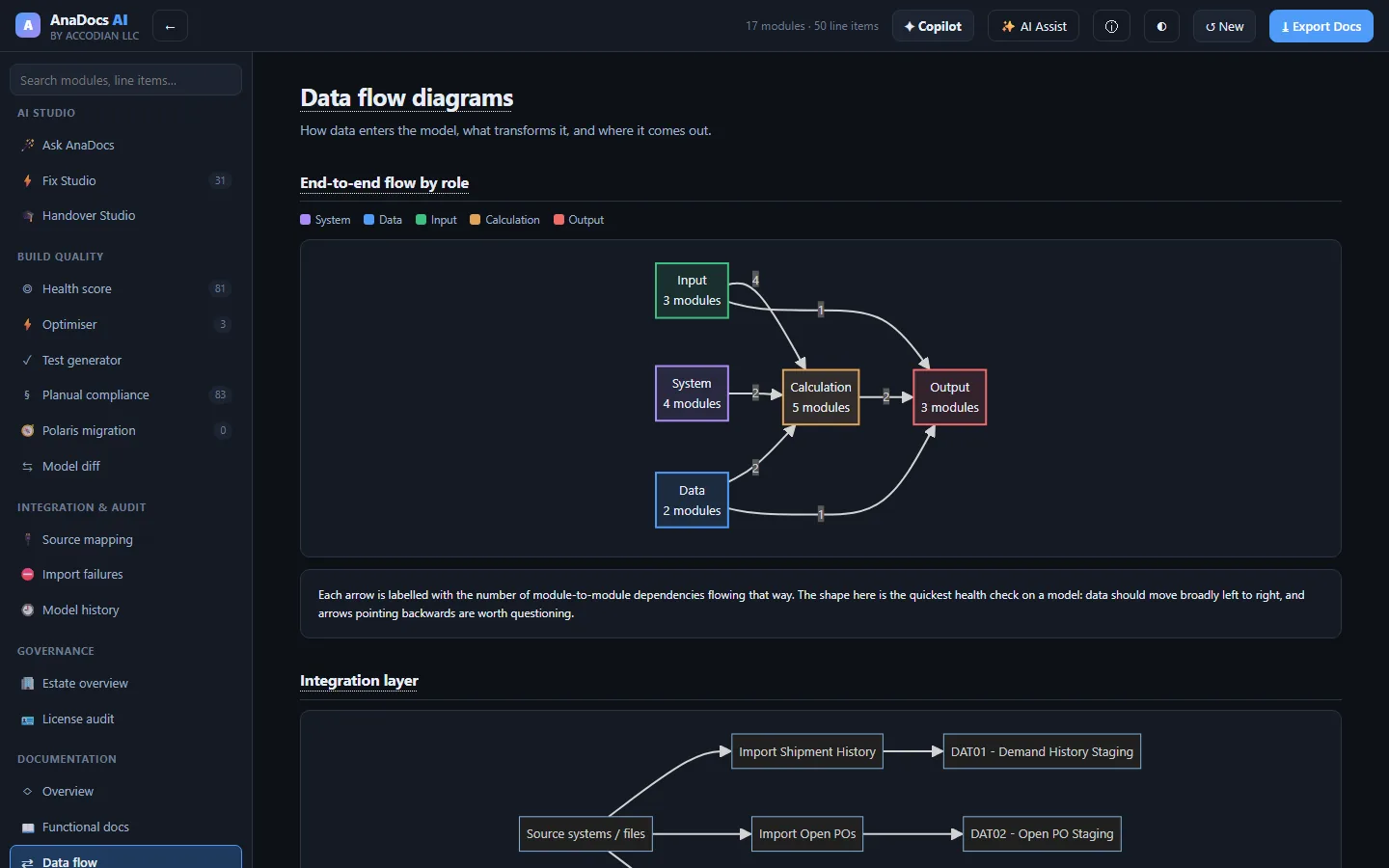Open the info circle icon
This screenshot has width=1389, height=868.
pyautogui.click(x=1111, y=26)
